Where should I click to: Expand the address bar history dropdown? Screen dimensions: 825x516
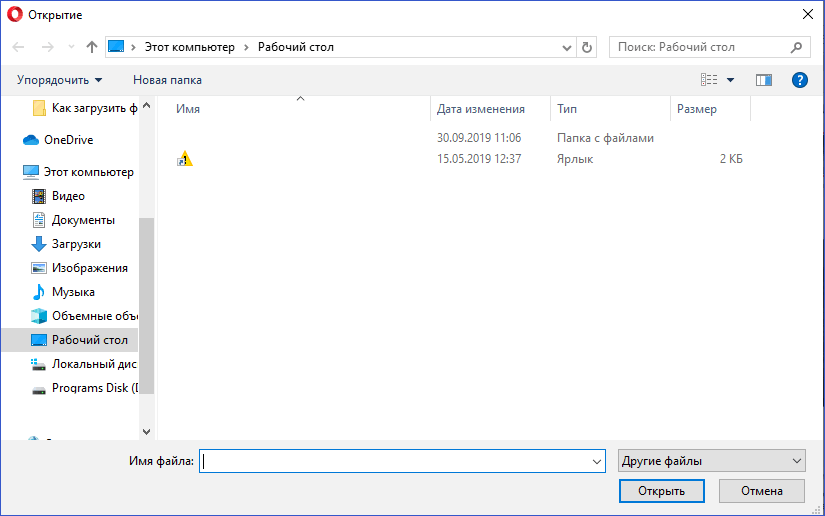pos(568,47)
